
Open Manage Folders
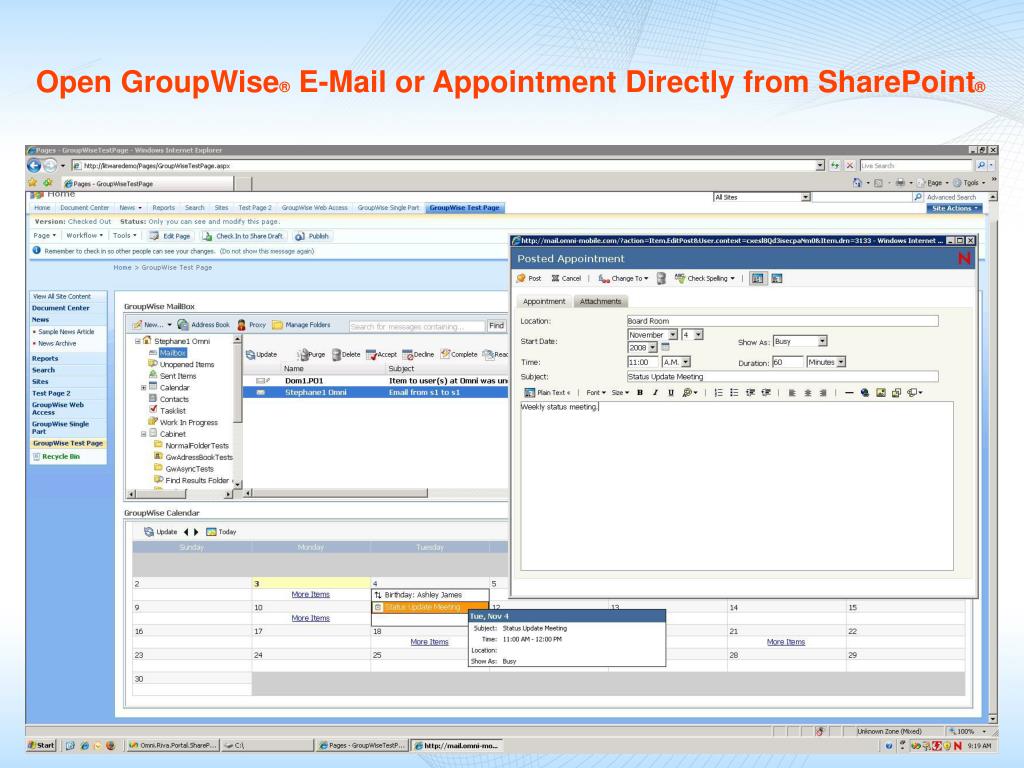(301, 325)
